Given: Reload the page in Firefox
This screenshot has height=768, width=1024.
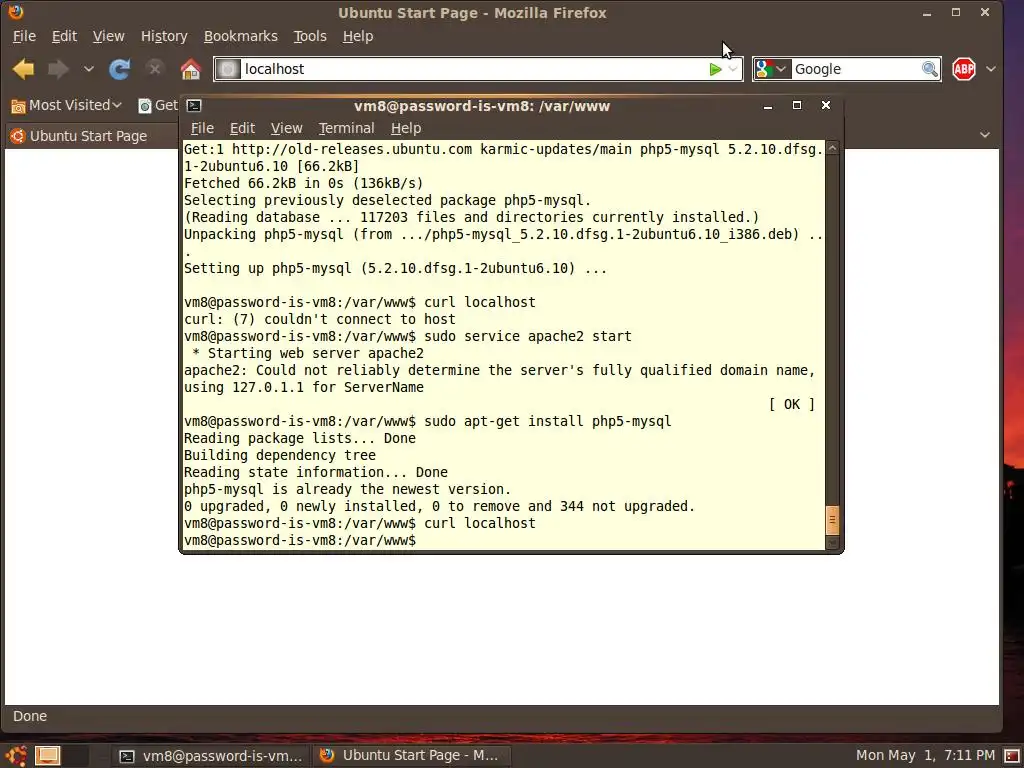Looking at the screenshot, I should tap(120, 69).
